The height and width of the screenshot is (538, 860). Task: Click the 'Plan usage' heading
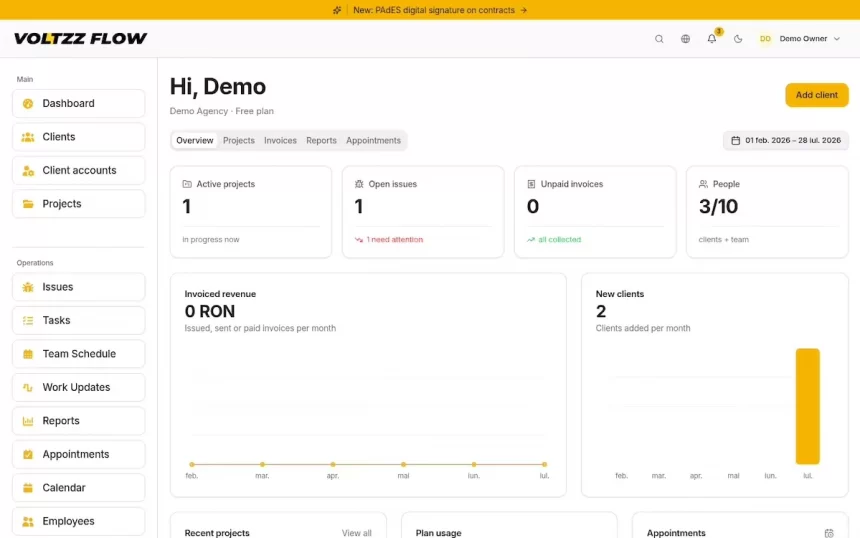pyautogui.click(x=438, y=533)
